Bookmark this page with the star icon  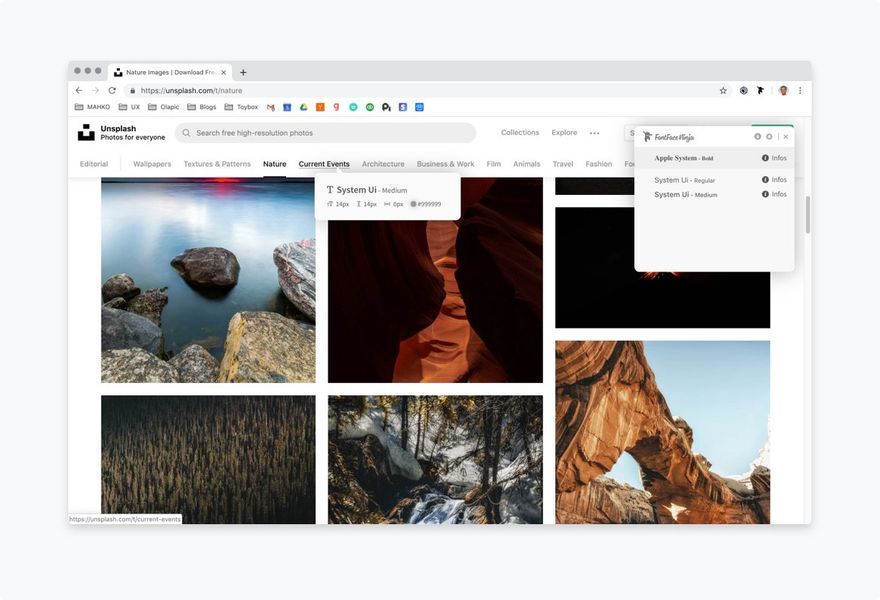(723, 90)
